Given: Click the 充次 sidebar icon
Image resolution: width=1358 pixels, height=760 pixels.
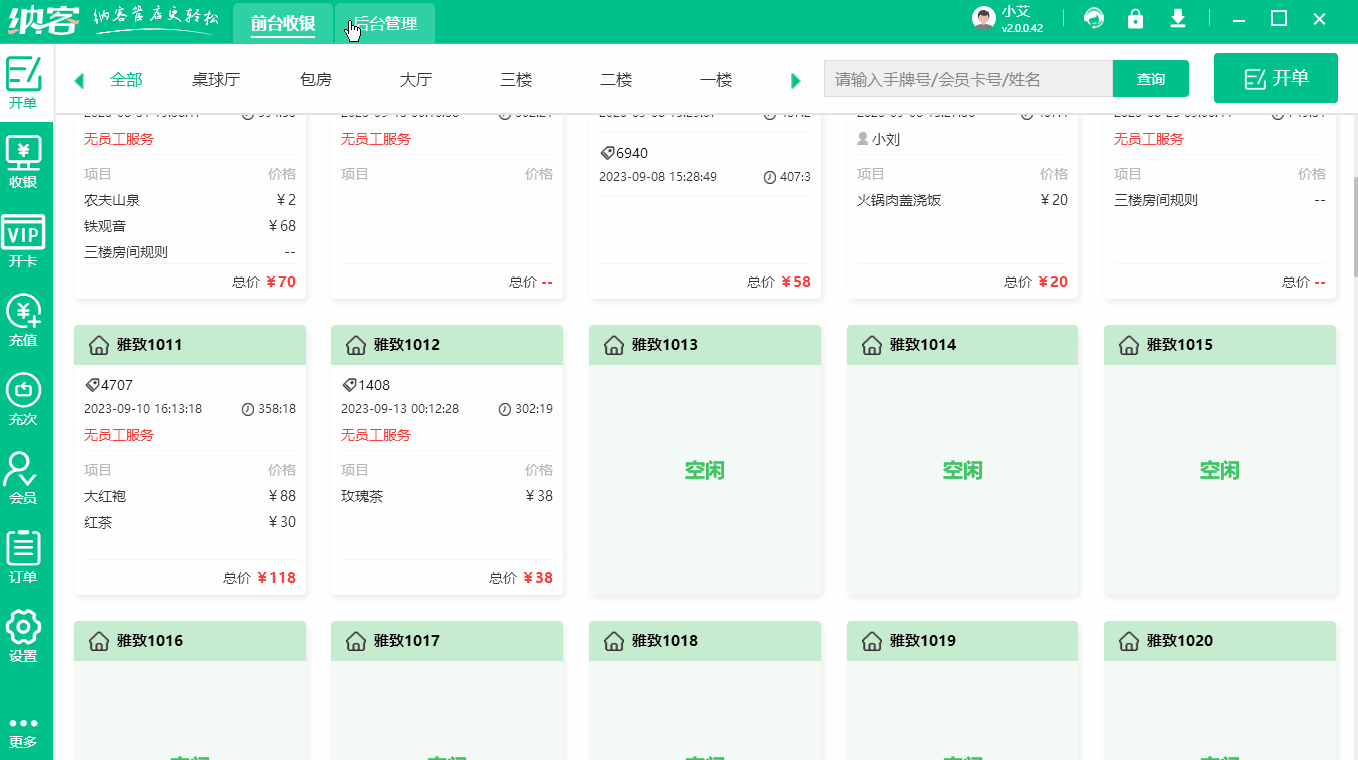Looking at the screenshot, I should tap(24, 398).
